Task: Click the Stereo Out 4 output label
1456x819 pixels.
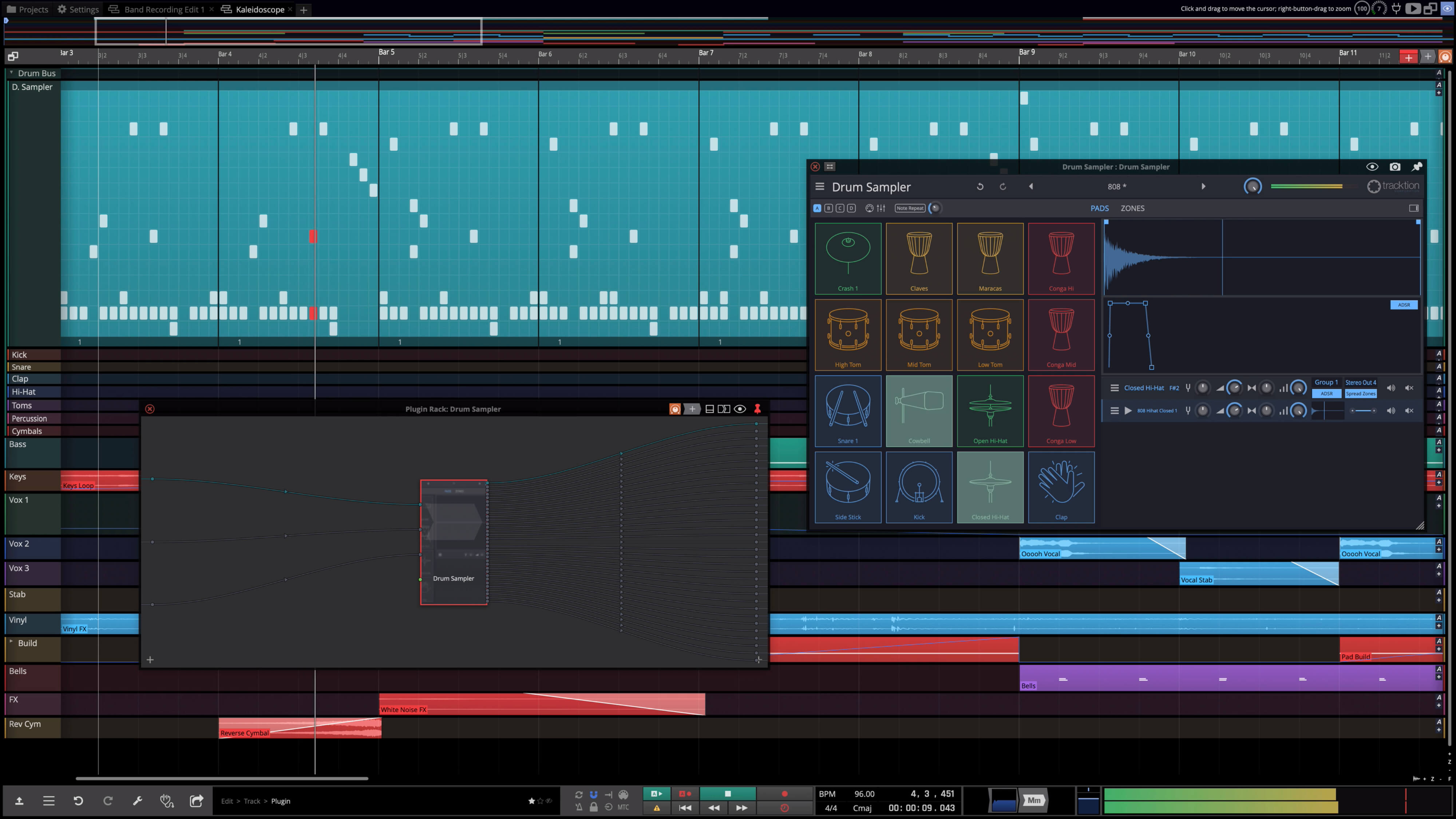Action: click(1360, 382)
